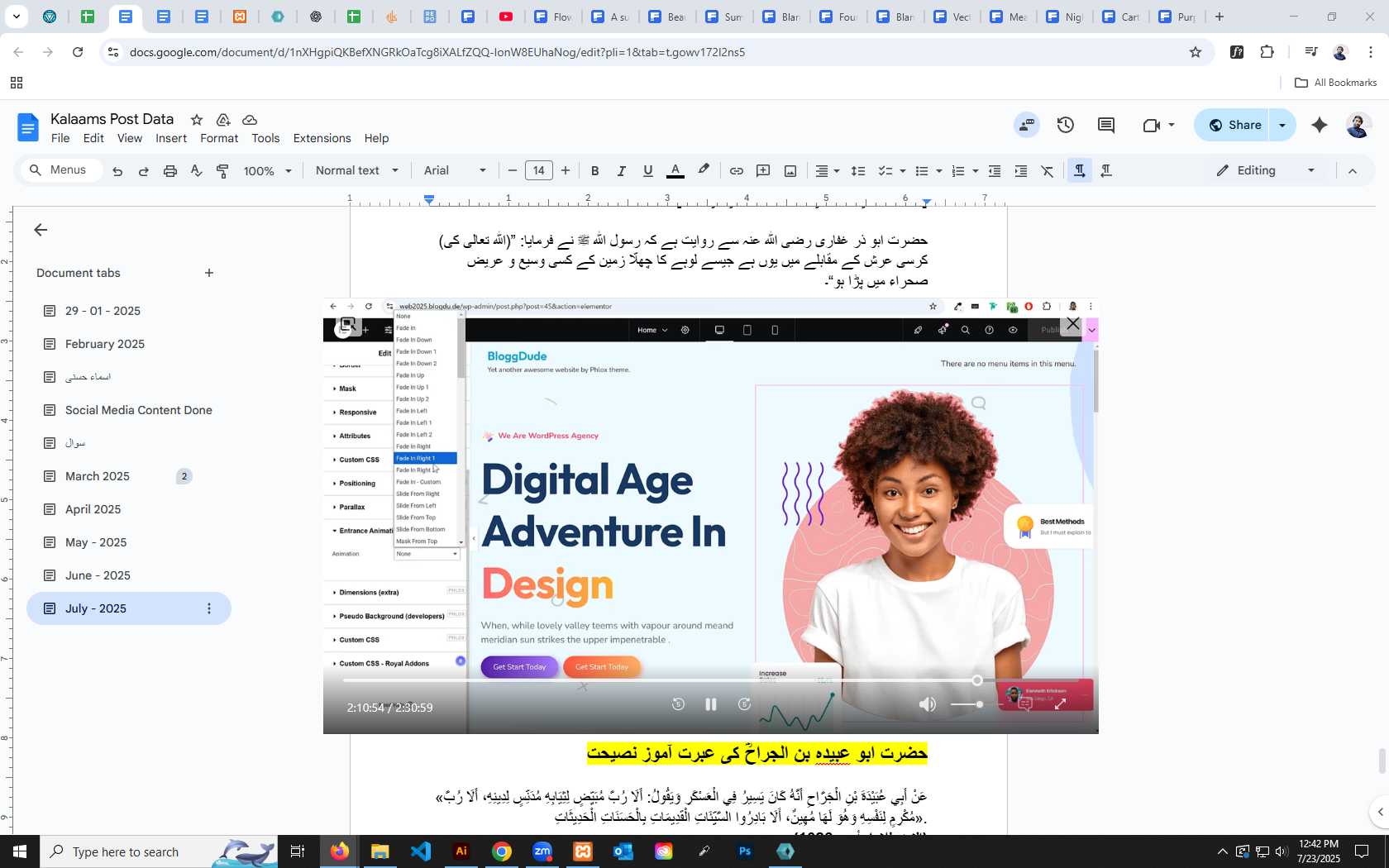The width and height of the screenshot is (1389, 868).
Task: Clear formatting using the toolbar icon
Action: [x=1048, y=171]
